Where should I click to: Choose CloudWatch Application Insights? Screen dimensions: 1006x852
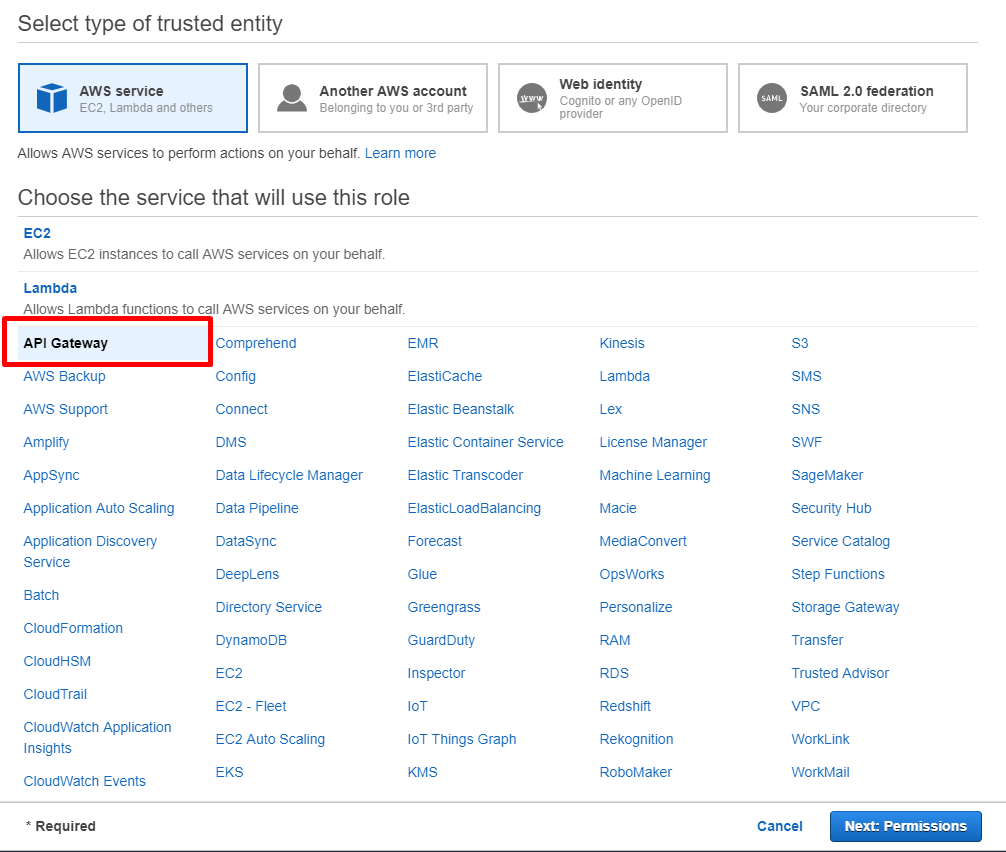point(98,738)
